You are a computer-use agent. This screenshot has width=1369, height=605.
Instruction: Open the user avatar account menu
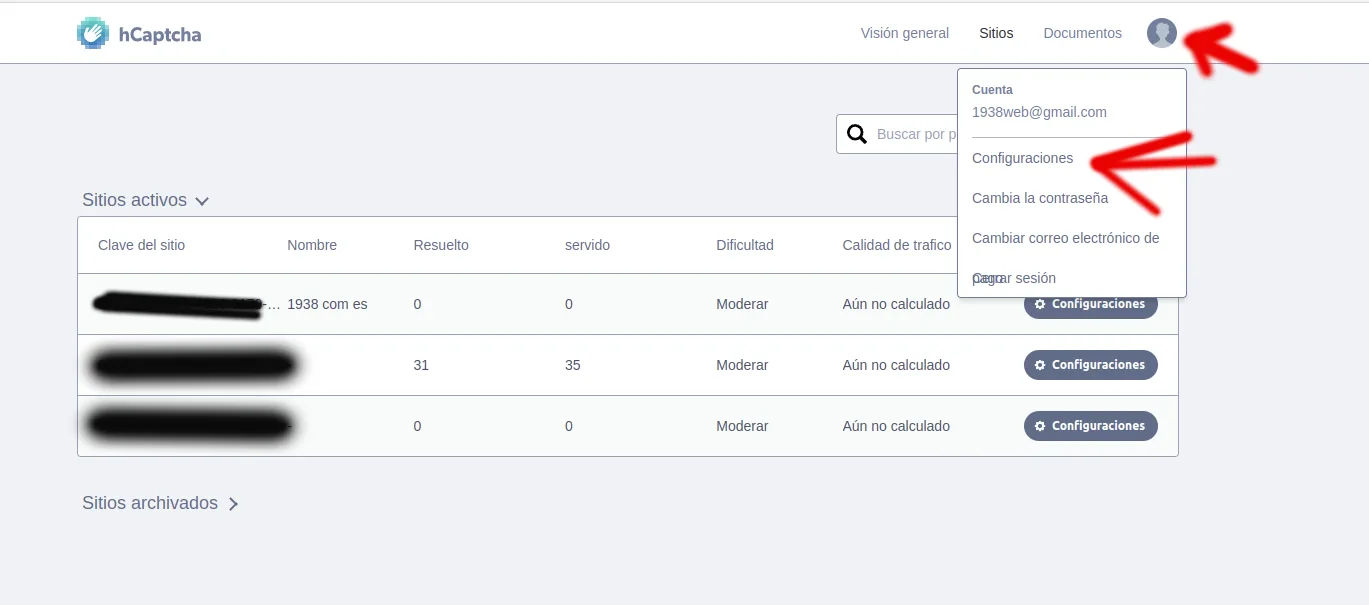[1162, 33]
